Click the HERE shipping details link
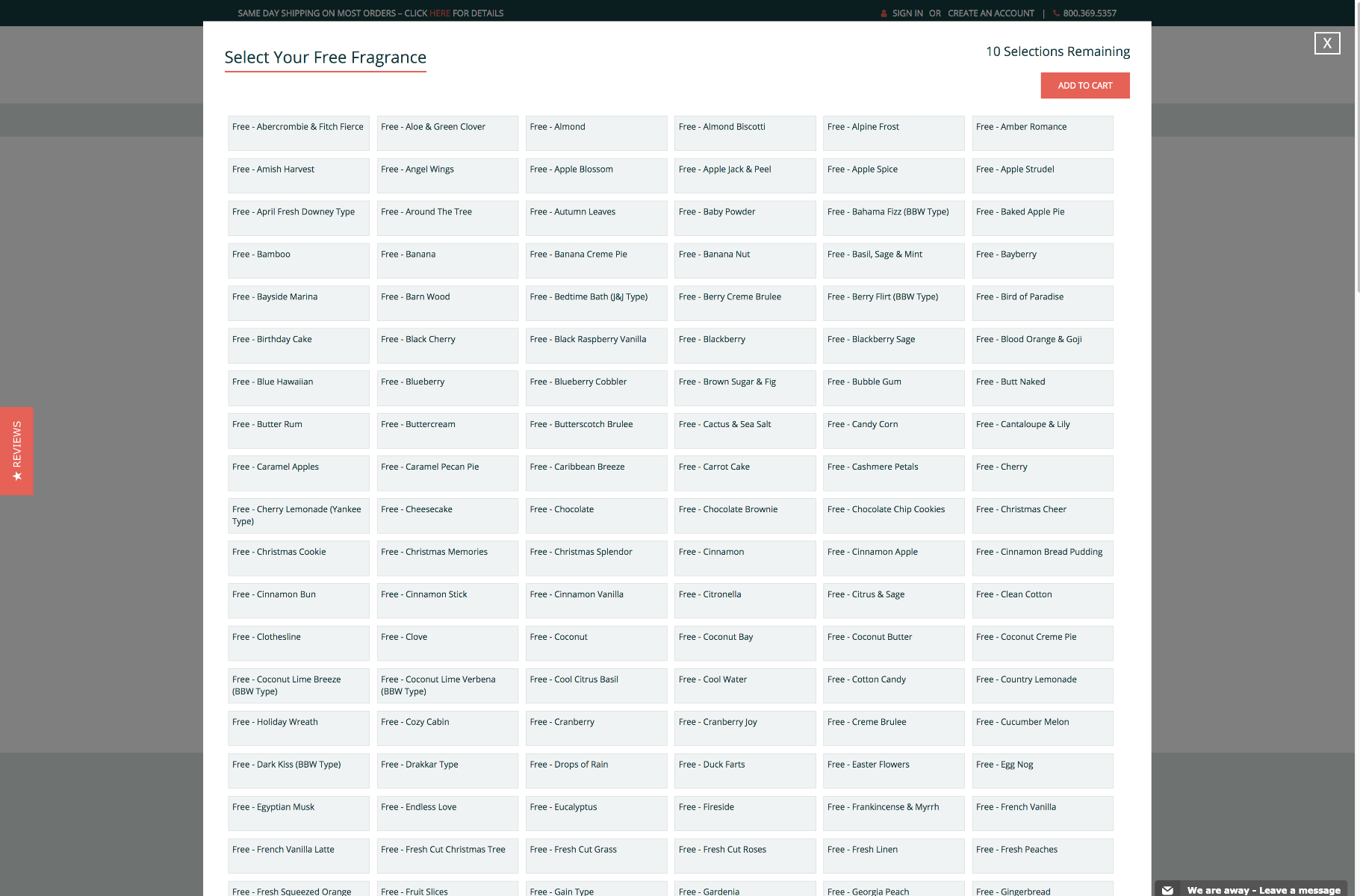 tap(439, 13)
